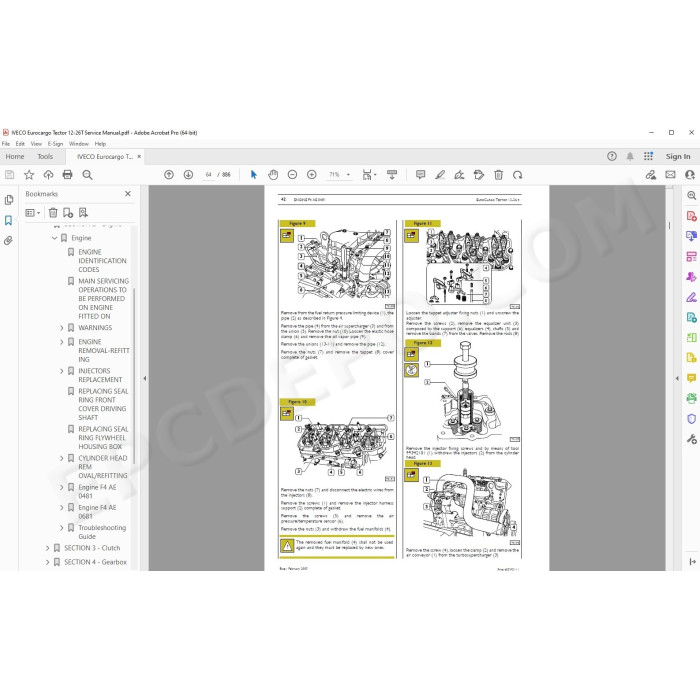Select the Highlight pen tool
This screenshot has width=700, height=700.
pyautogui.click(x=440, y=175)
